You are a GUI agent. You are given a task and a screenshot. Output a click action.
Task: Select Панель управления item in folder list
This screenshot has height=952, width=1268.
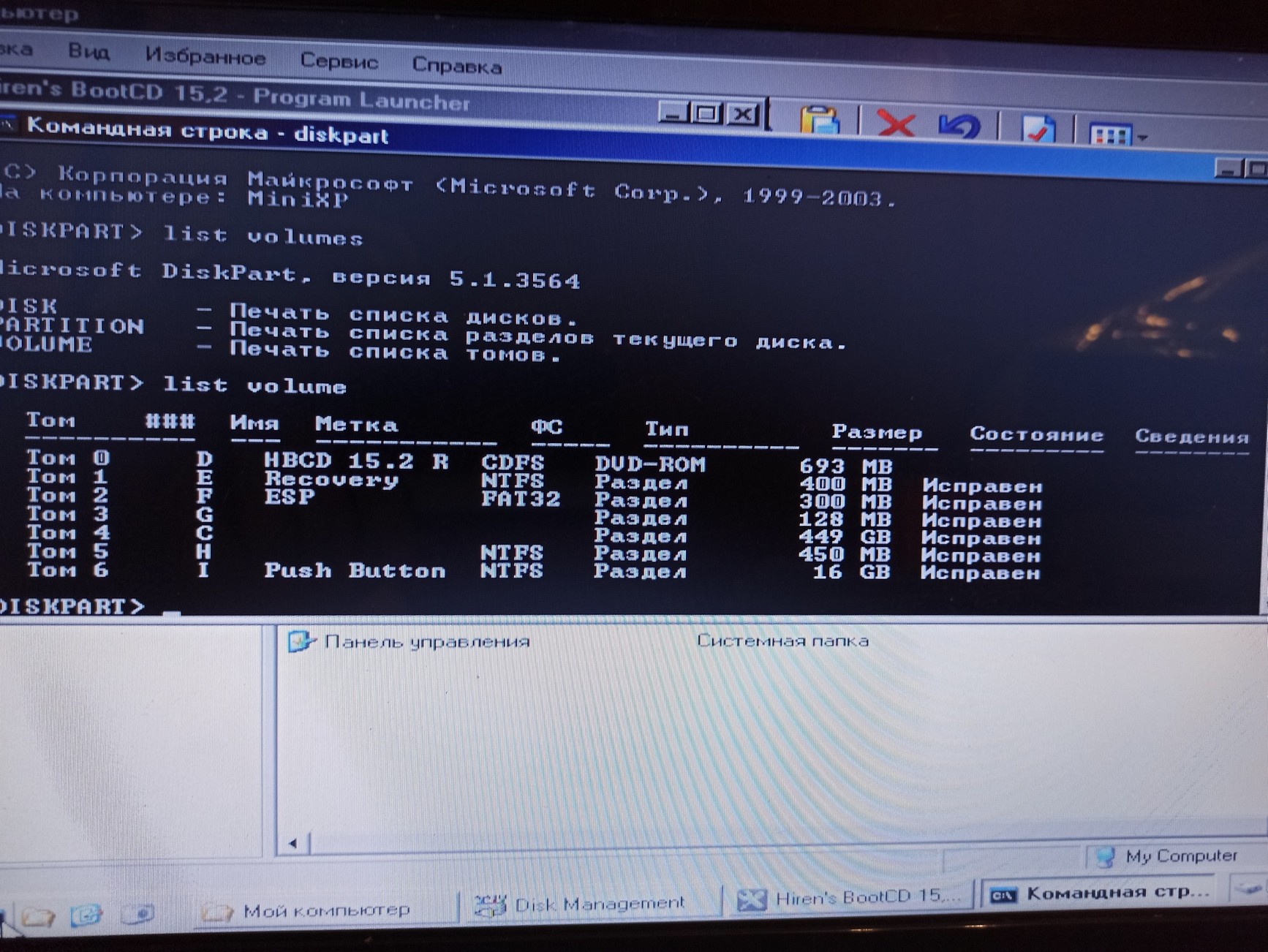[x=409, y=641]
